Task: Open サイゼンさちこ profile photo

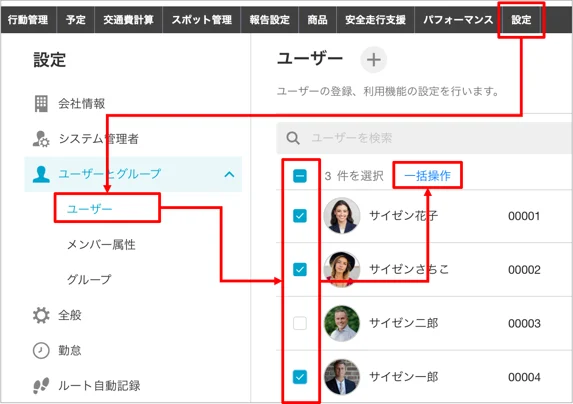Action: pos(341,269)
